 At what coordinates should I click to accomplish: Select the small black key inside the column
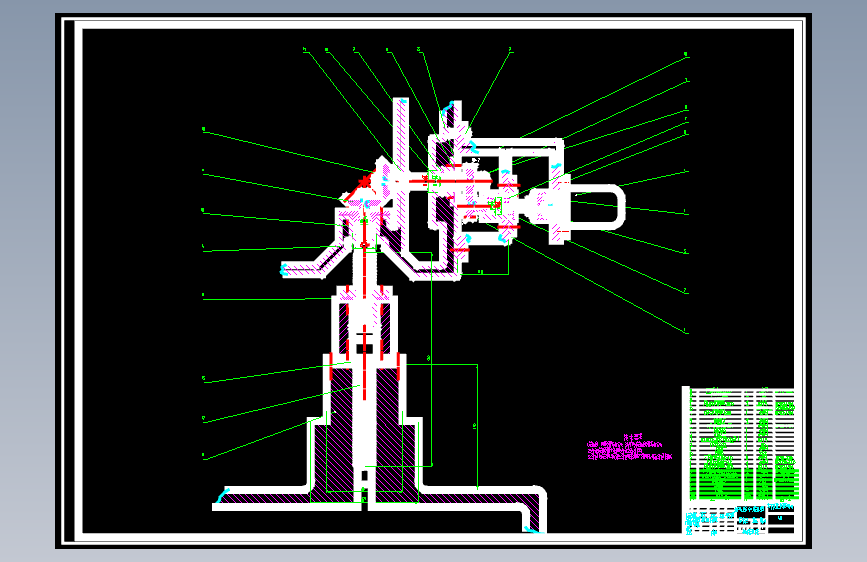tap(364, 348)
